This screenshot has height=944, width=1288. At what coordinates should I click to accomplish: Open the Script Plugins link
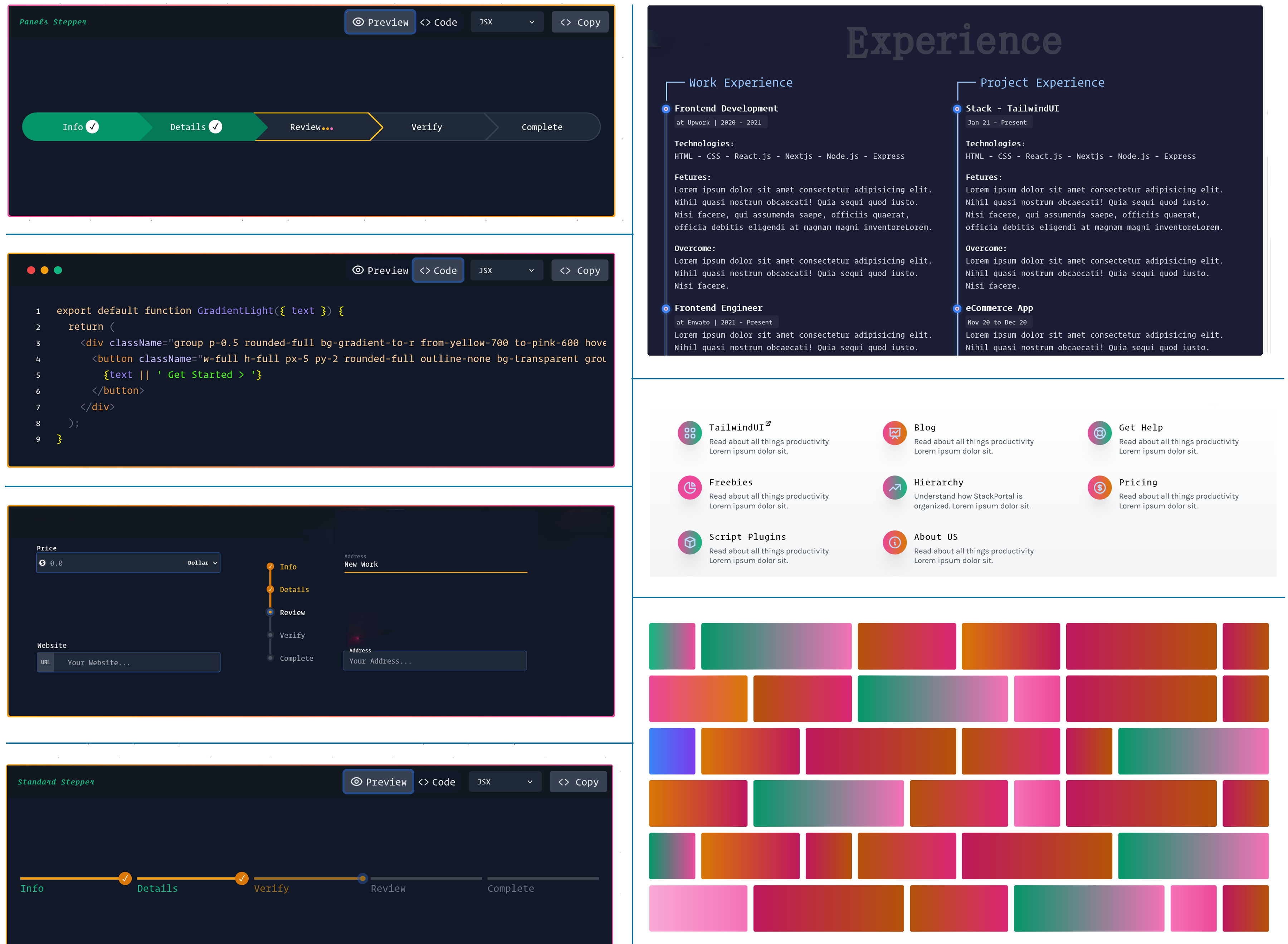pyautogui.click(x=747, y=537)
